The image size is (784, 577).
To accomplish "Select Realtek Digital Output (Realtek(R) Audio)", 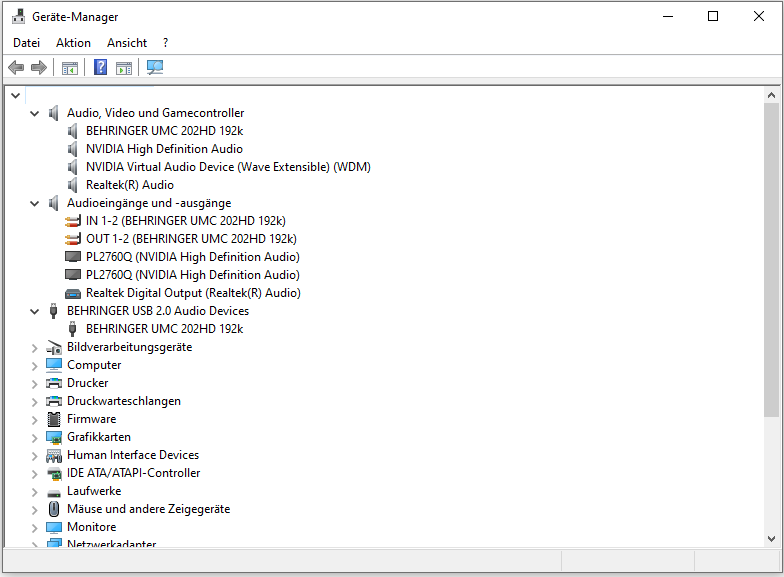I will (x=193, y=293).
